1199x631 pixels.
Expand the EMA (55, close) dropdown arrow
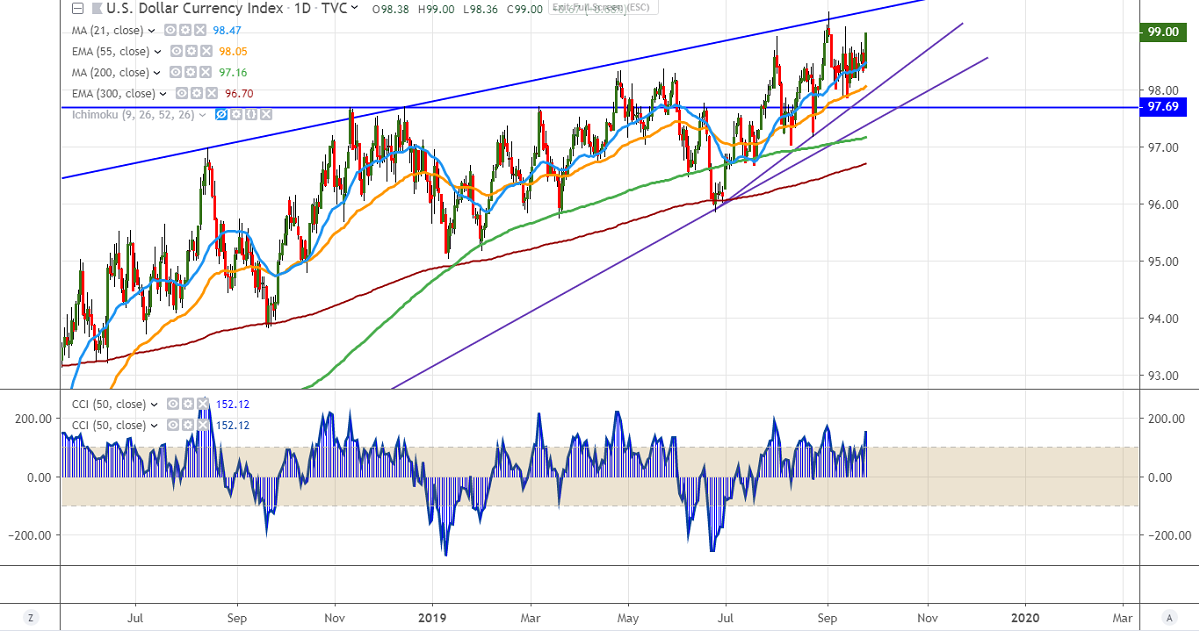click(x=158, y=52)
